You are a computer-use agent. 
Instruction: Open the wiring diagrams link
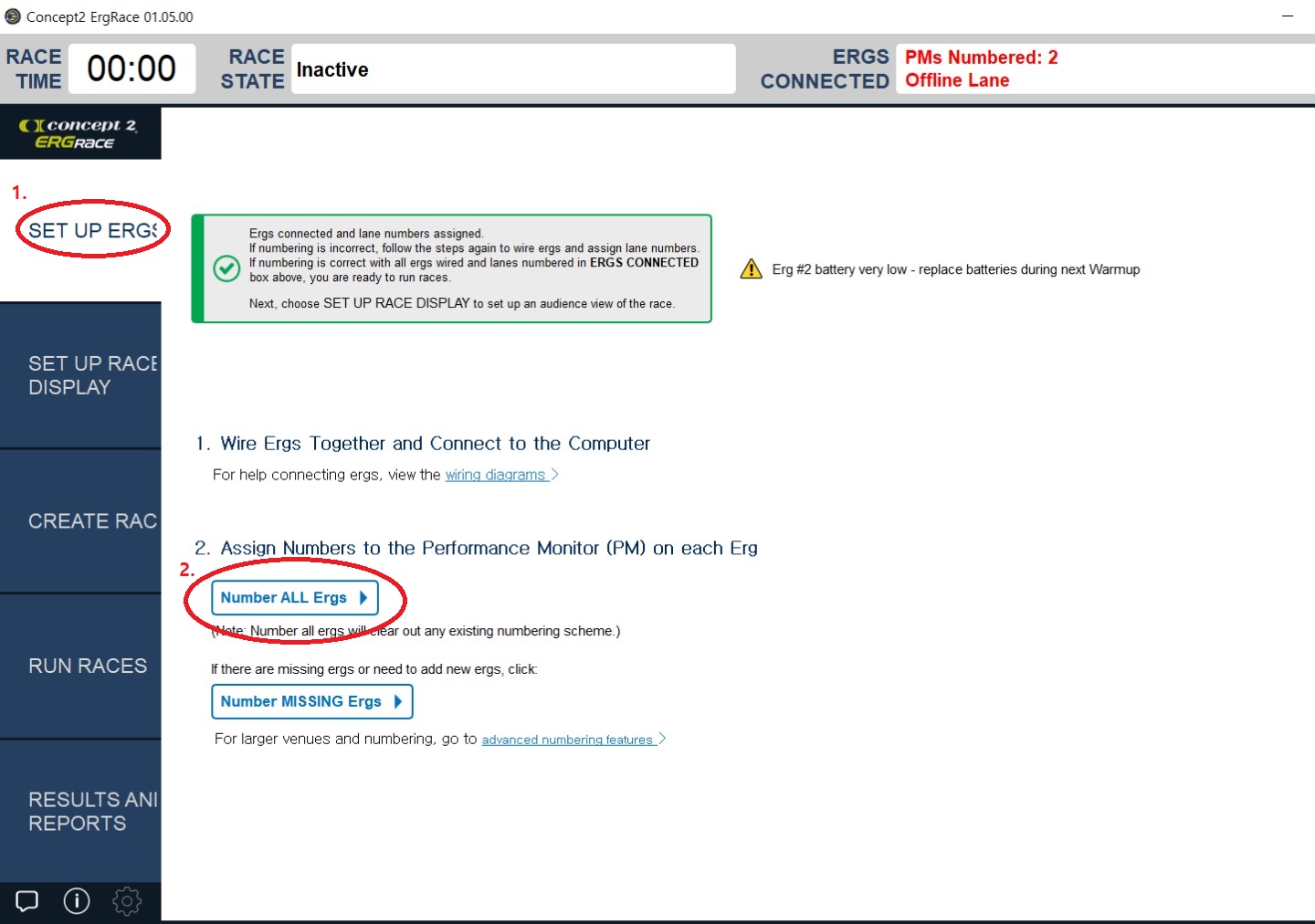[501, 475]
